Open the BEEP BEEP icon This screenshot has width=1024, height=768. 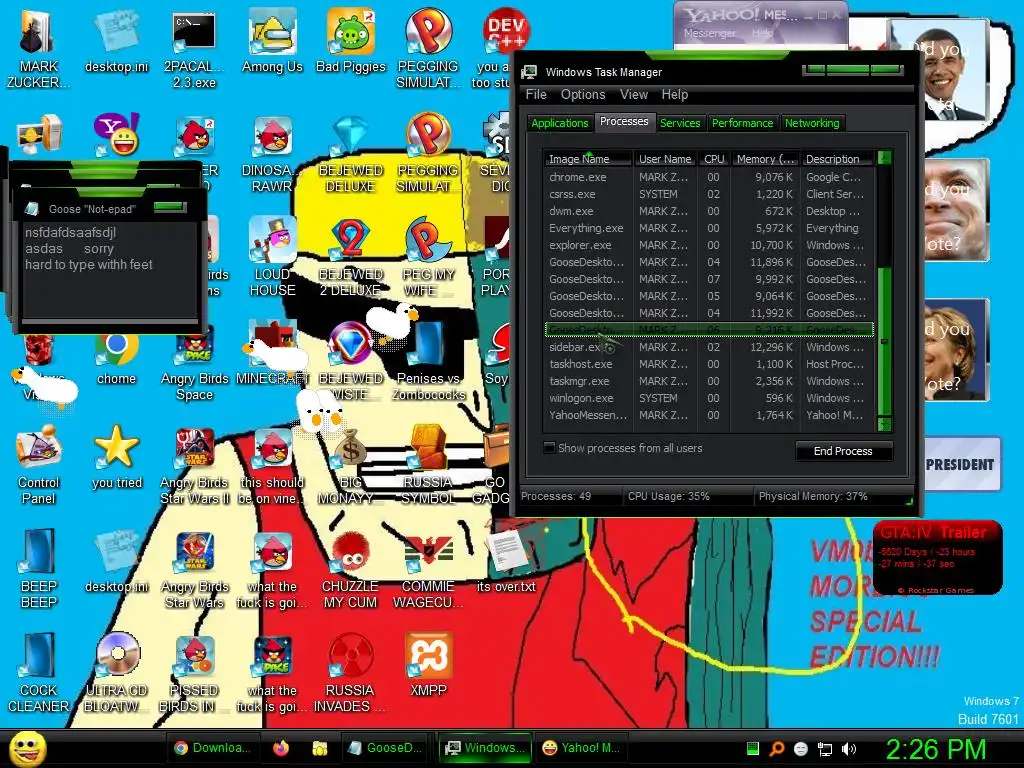(x=38, y=568)
